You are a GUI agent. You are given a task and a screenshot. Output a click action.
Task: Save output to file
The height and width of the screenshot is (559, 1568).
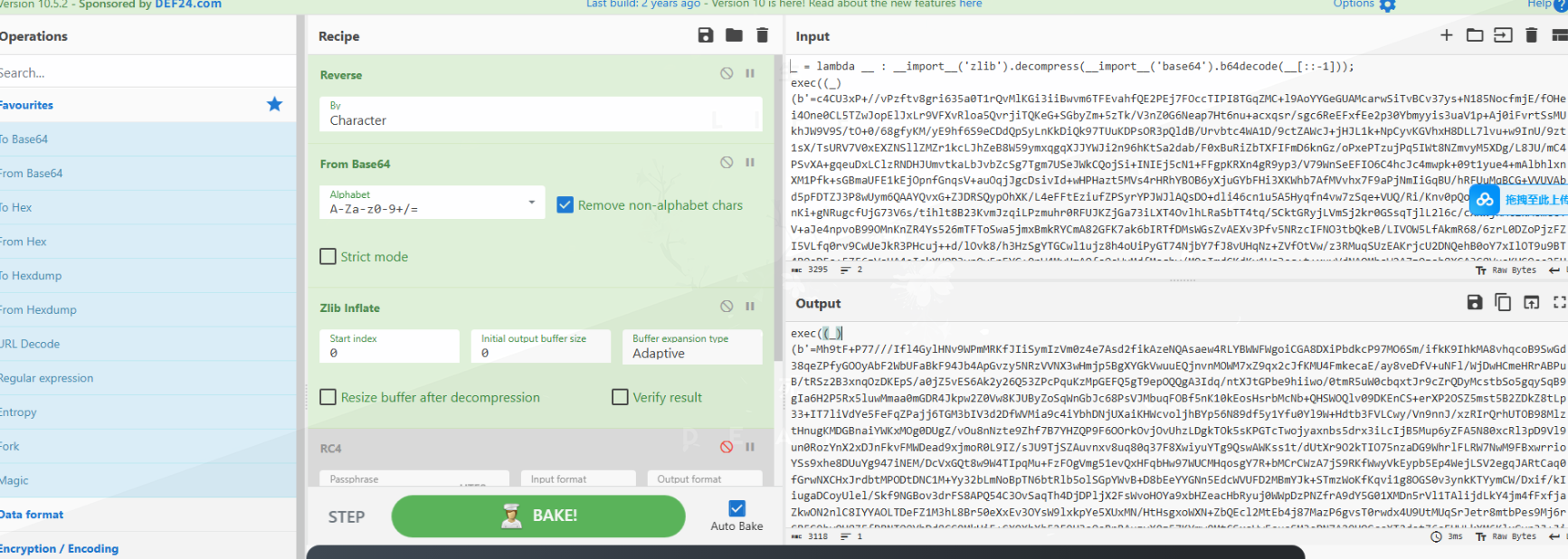(x=1475, y=302)
